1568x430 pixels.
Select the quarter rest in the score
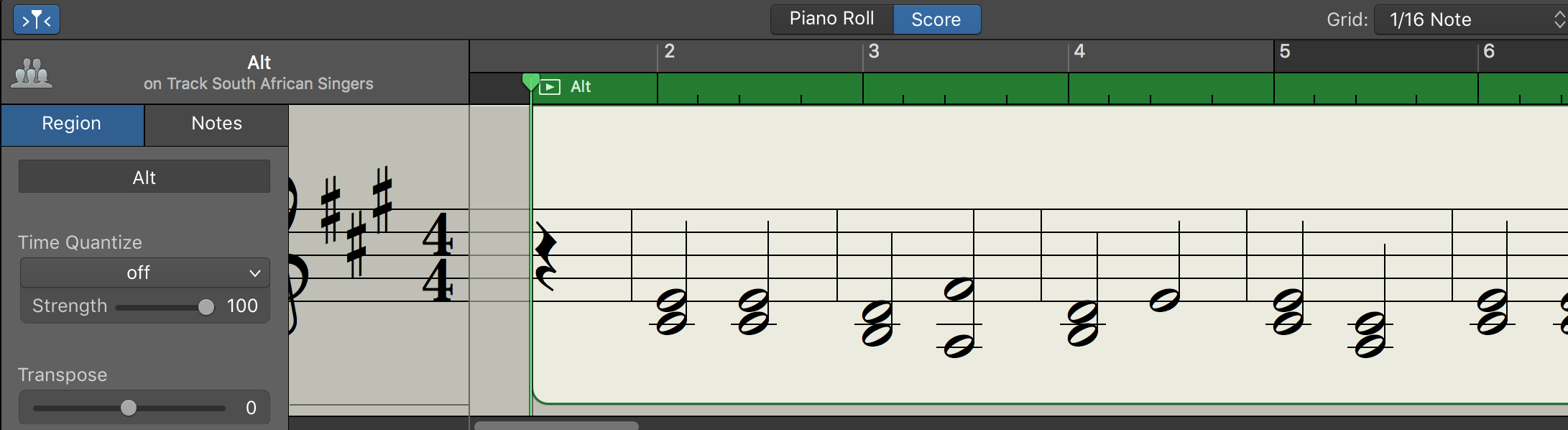click(545, 256)
